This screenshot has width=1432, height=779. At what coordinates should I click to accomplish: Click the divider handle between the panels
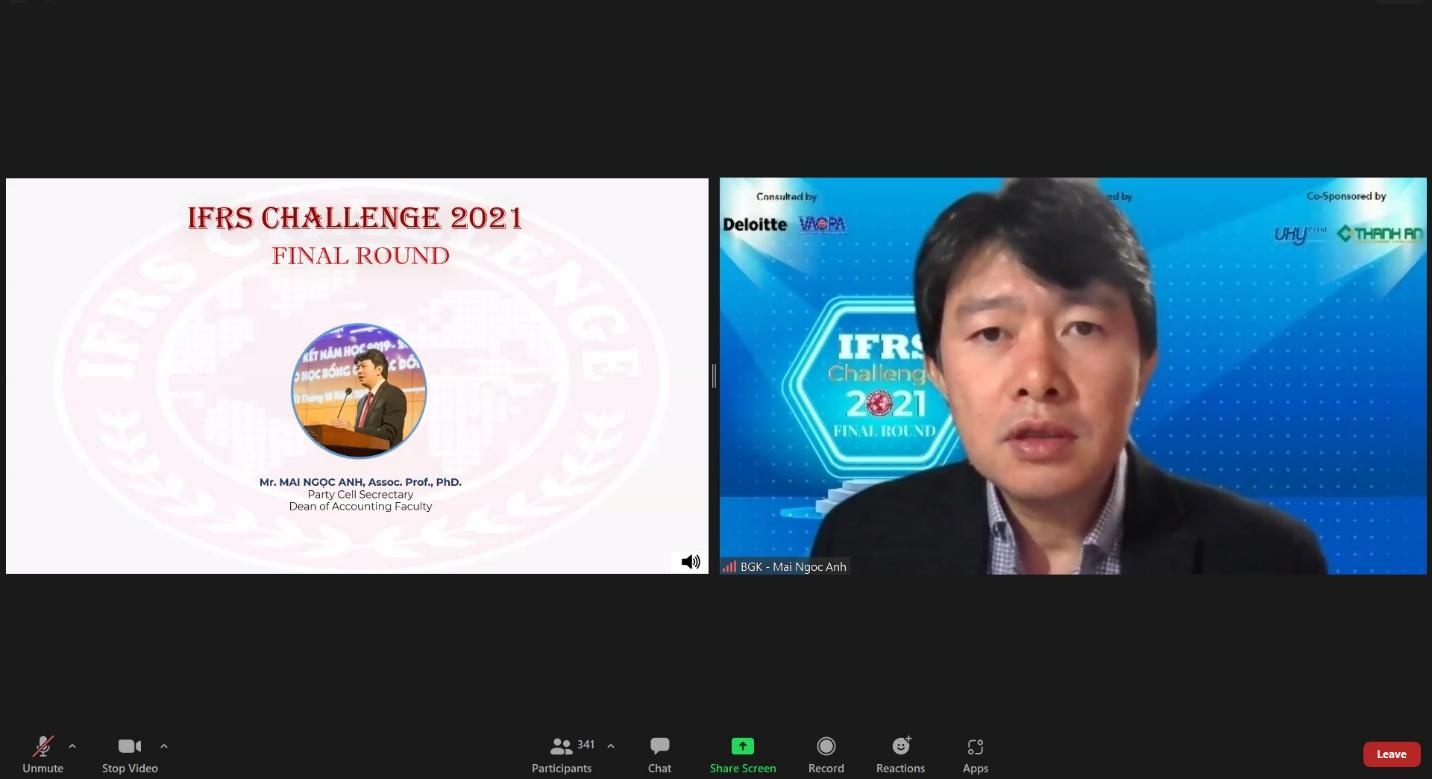(x=713, y=376)
